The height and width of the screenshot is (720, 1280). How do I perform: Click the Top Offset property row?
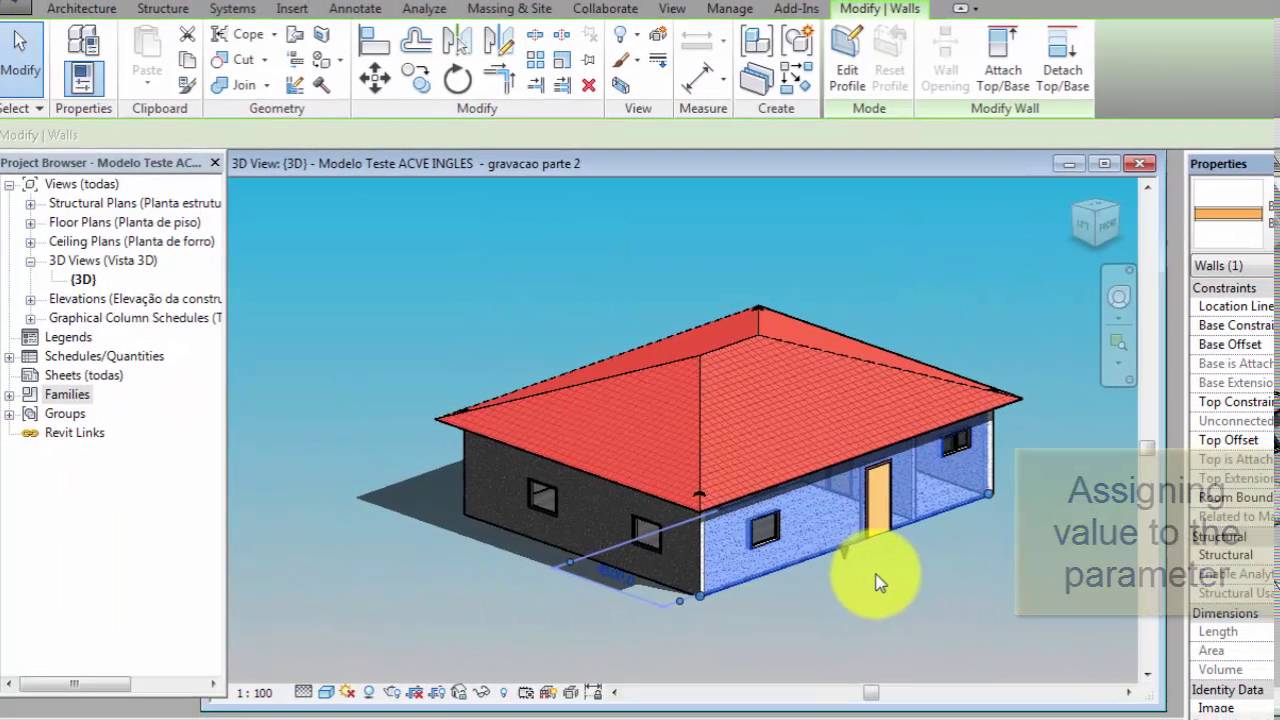tap(1233, 440)
